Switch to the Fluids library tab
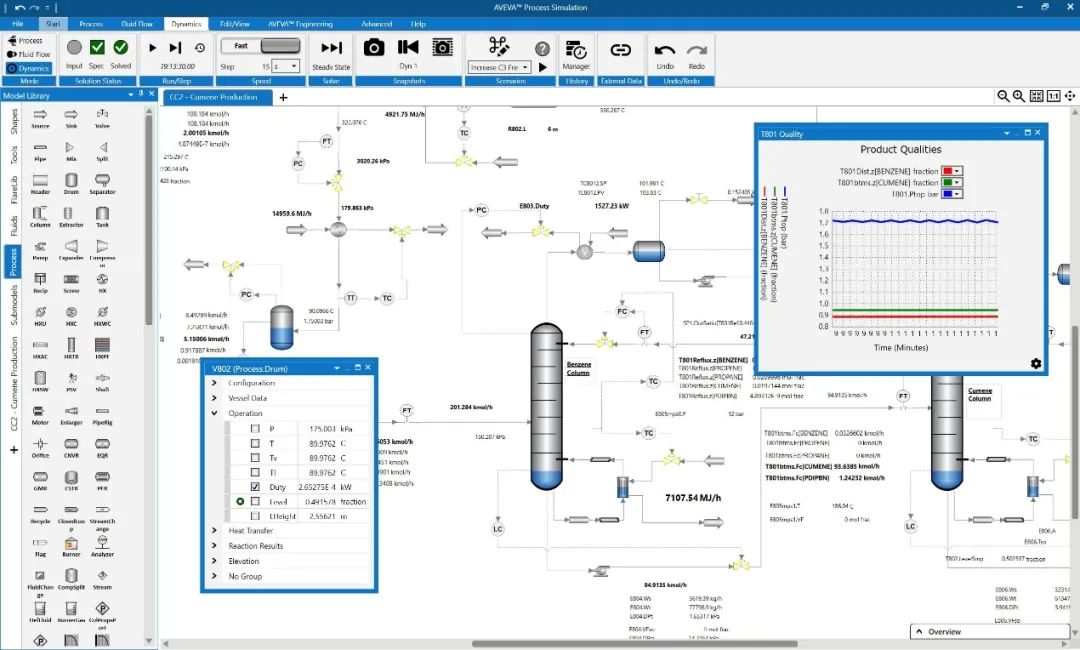 [14, 226]
